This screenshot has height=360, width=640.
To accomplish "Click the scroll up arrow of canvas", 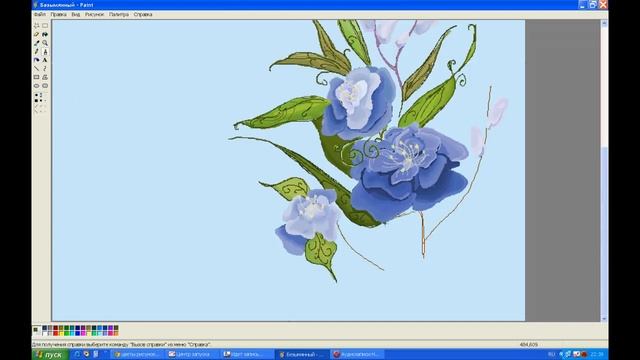I will 604,24.
